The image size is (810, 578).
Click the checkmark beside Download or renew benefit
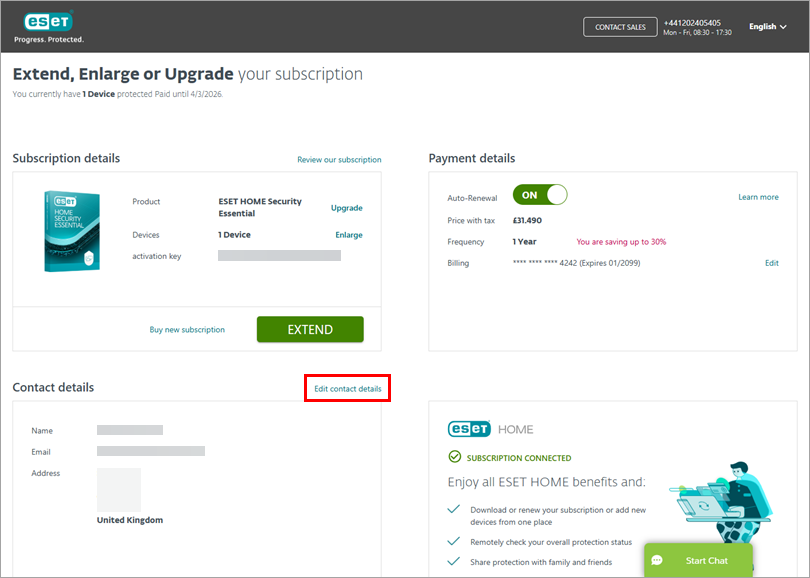454,510
